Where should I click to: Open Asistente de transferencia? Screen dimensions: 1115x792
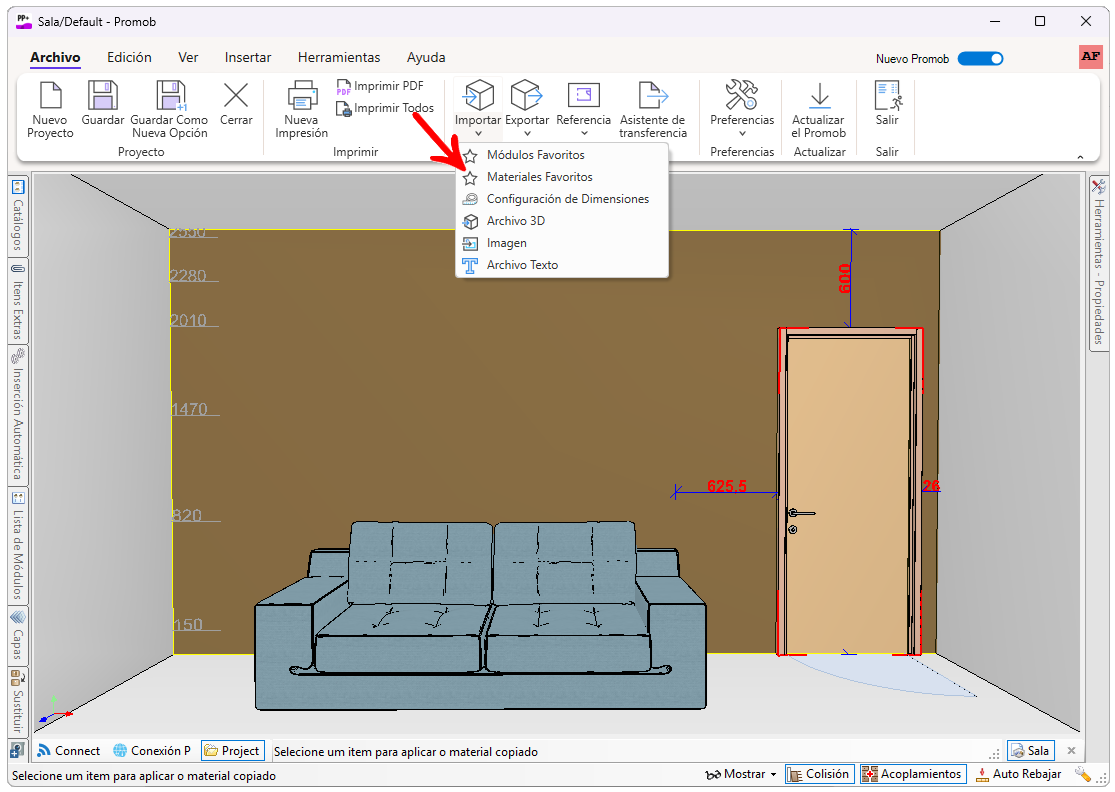tap(653, 97)
